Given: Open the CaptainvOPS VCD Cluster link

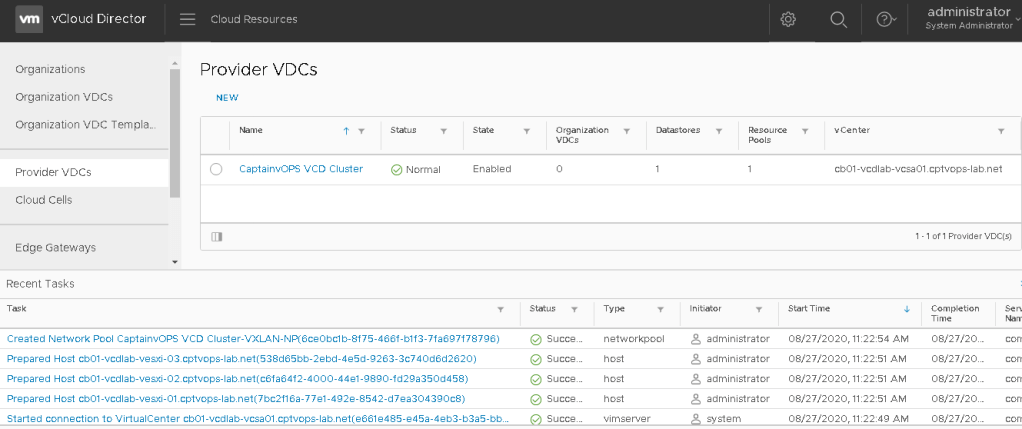Looking at the screenshot, I should (x=301, y=169).
